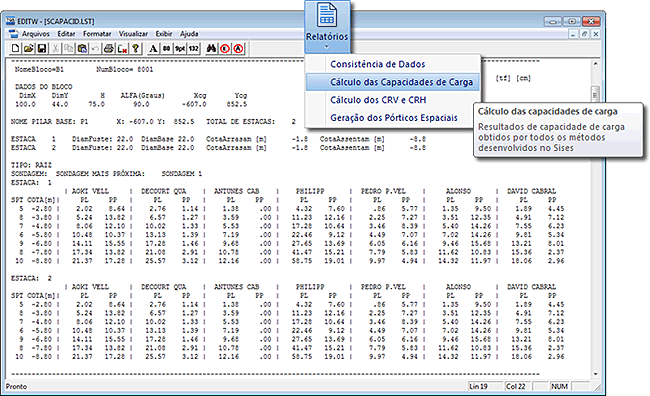Viewport: 650px width, 396px height.
Task: Click the New document toolbar icon
Action: point(15,49)
